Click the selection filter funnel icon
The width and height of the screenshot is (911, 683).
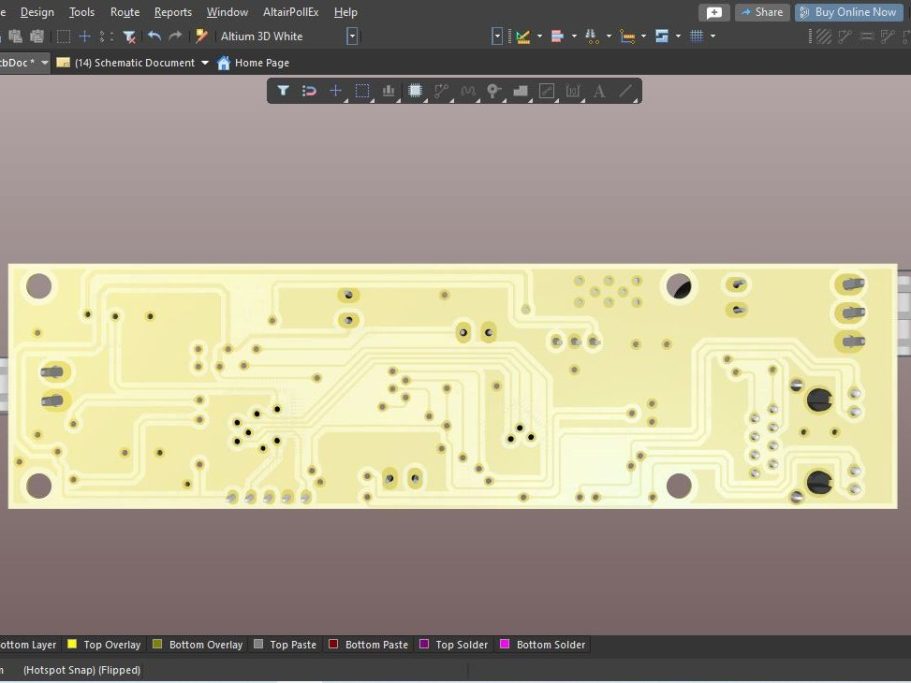pyautogui.click(x=283, y=91)
